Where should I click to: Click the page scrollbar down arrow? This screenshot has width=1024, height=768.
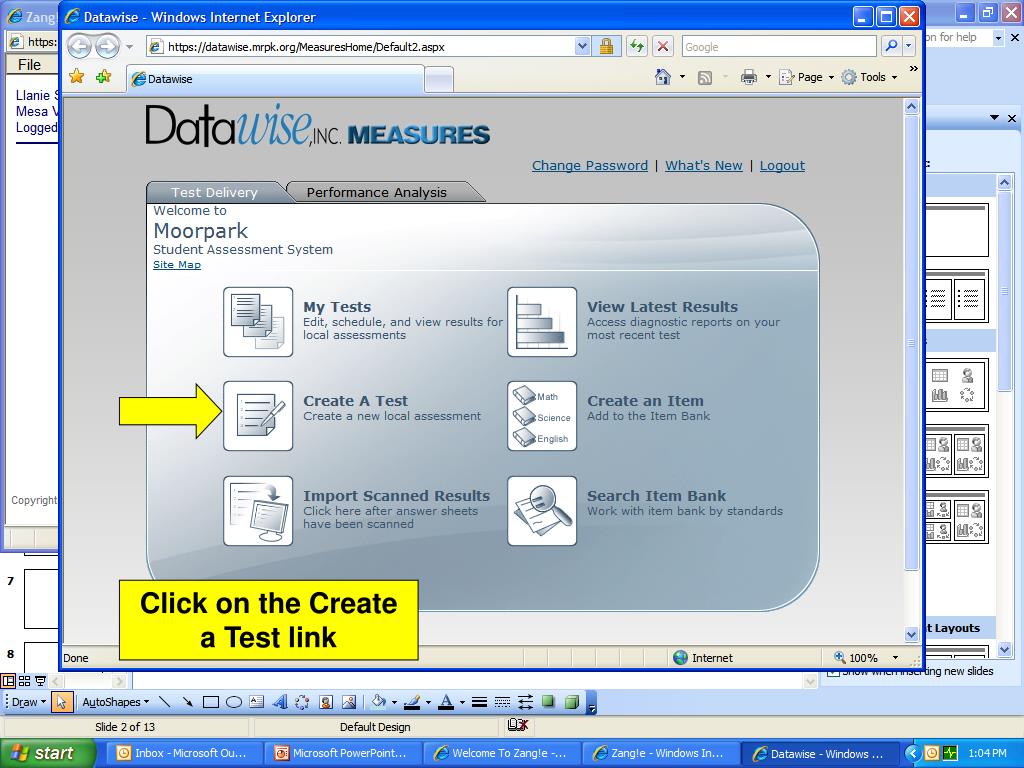click(x=912, y=633)
